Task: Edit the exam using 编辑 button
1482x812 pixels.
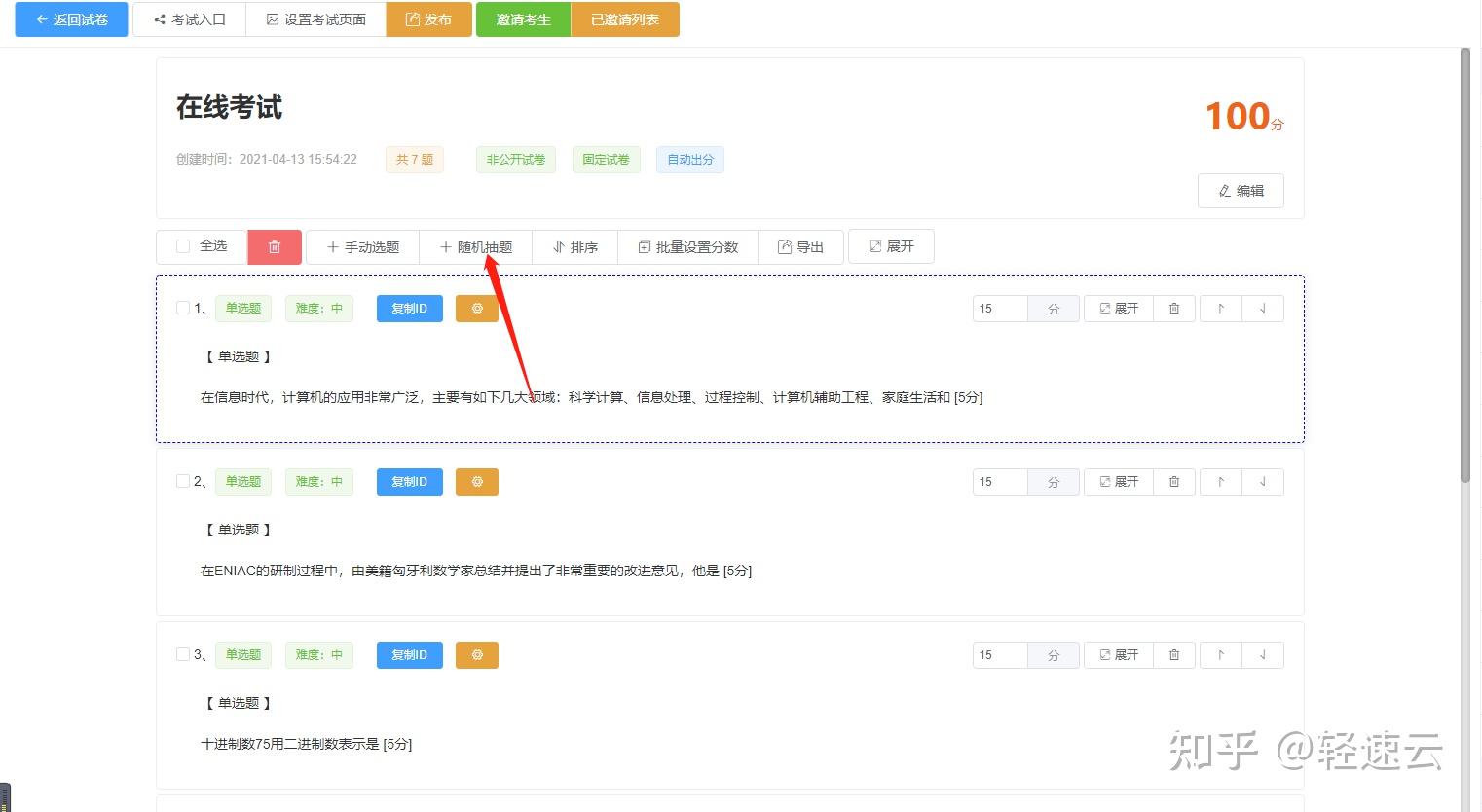Action: 1241,191
